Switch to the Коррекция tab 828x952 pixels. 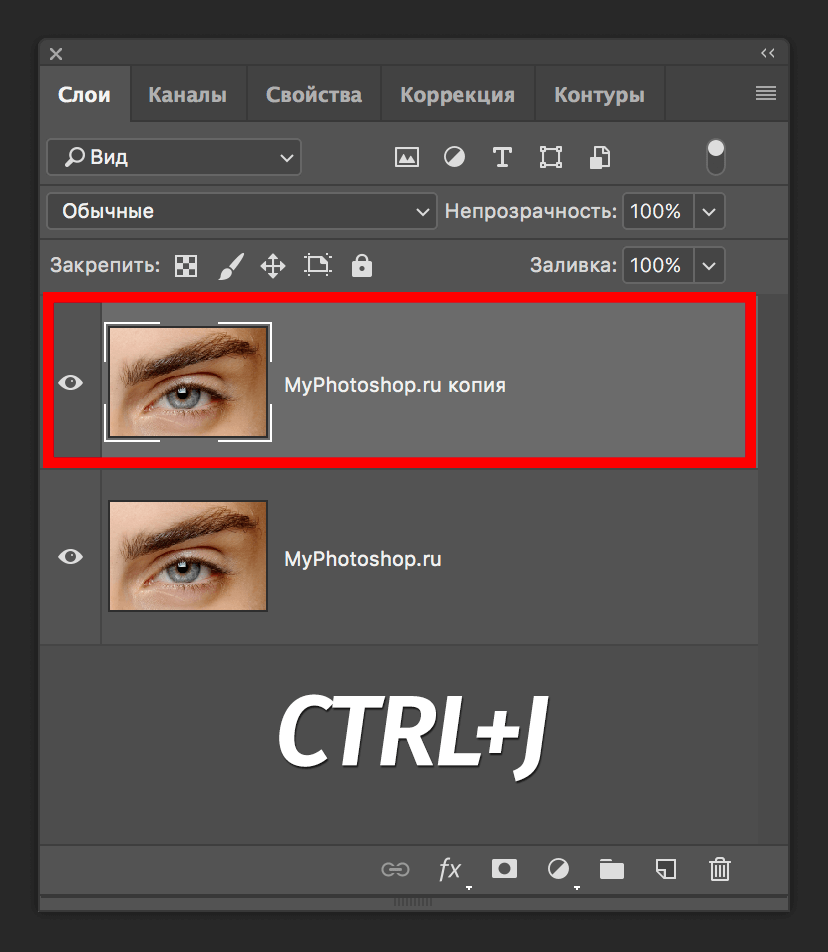tap(457, 93)
